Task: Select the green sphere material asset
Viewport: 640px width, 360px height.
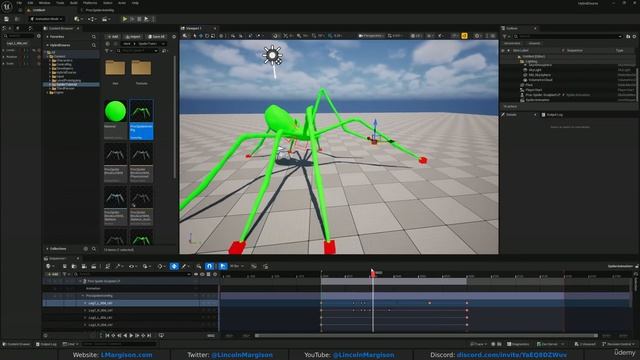Action: [116, 111]
